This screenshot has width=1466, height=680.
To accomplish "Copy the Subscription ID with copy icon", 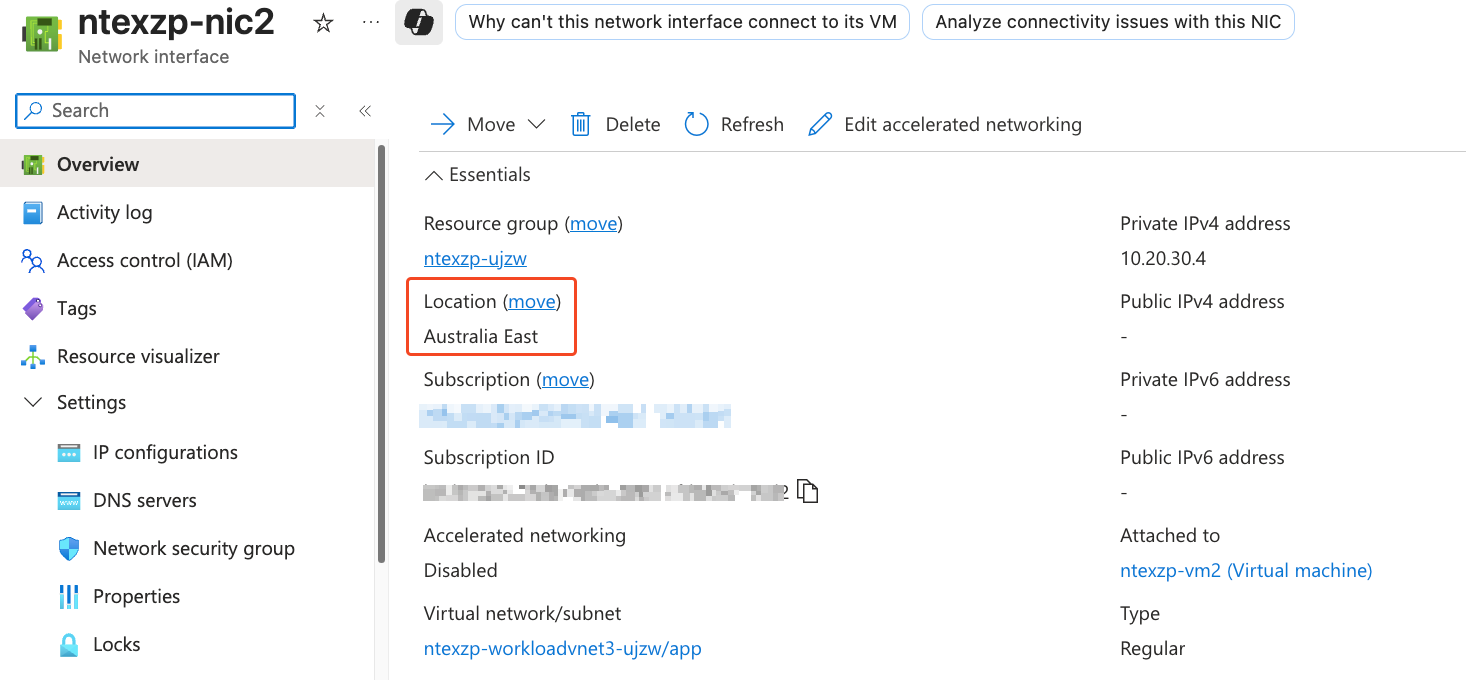I will (808, 492).
